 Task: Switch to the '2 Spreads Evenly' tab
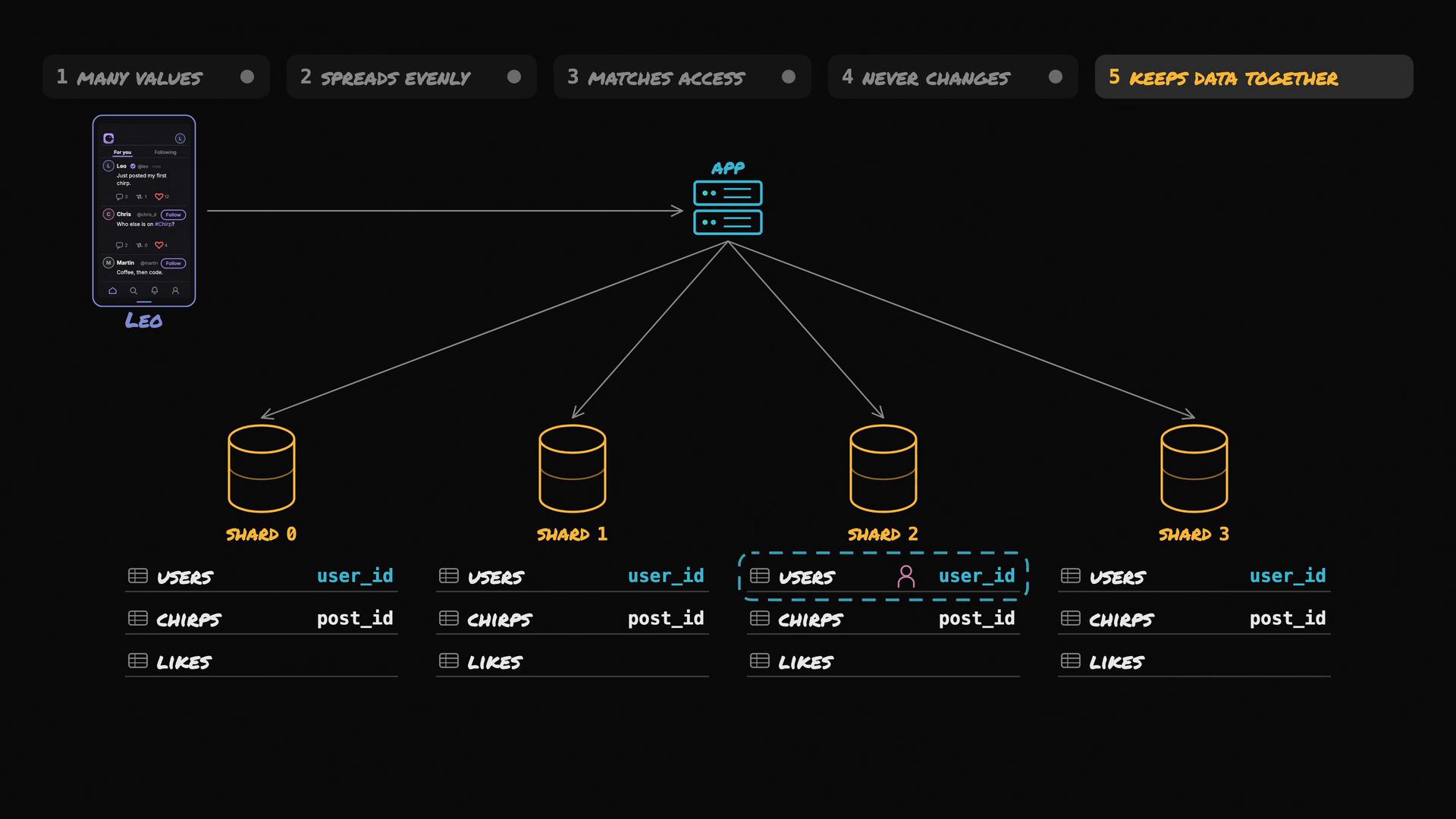point(412,77)
